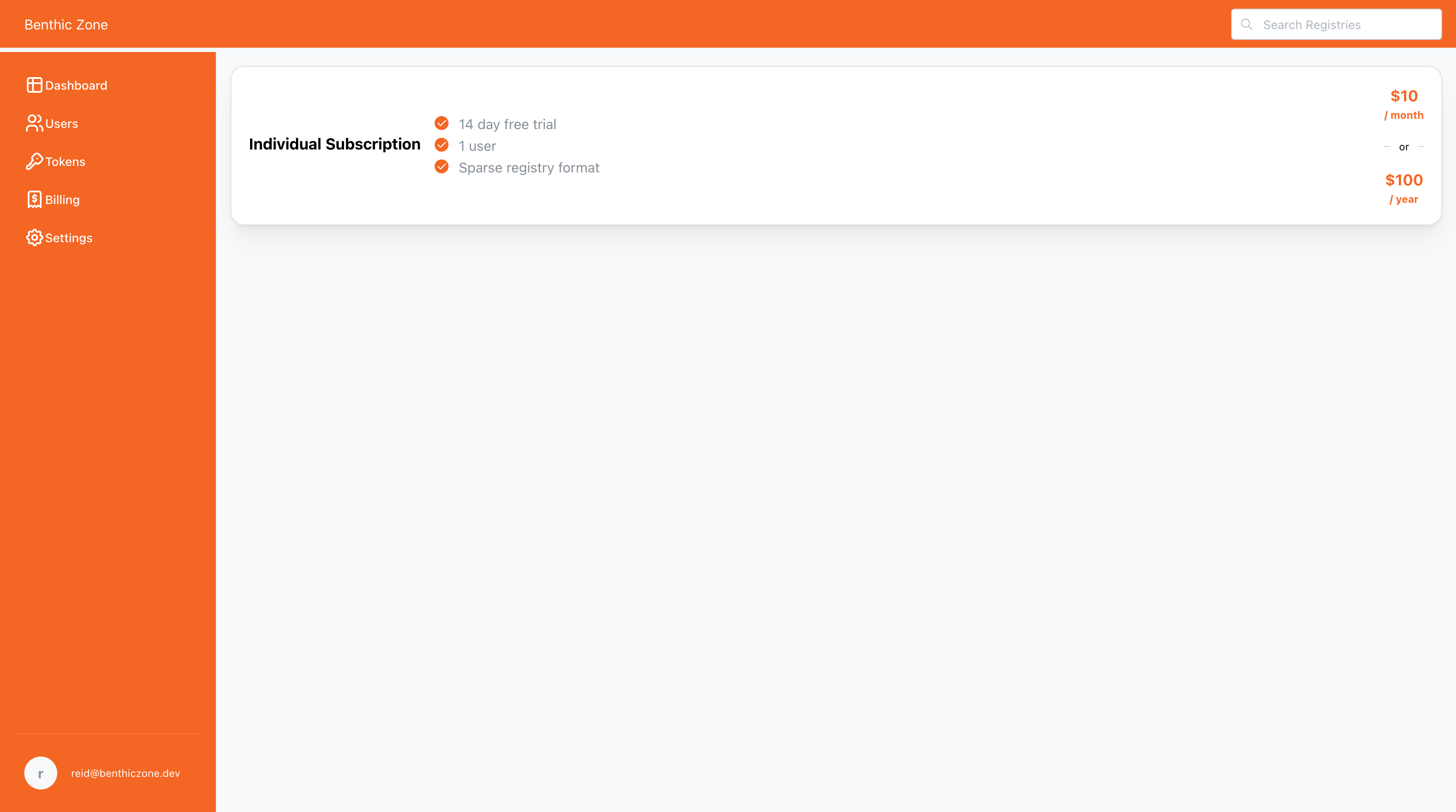The width and height of the screenshot is (1456, 812).
Task: Click checkmark beside 1 user
Action: (x=442, y=145)
